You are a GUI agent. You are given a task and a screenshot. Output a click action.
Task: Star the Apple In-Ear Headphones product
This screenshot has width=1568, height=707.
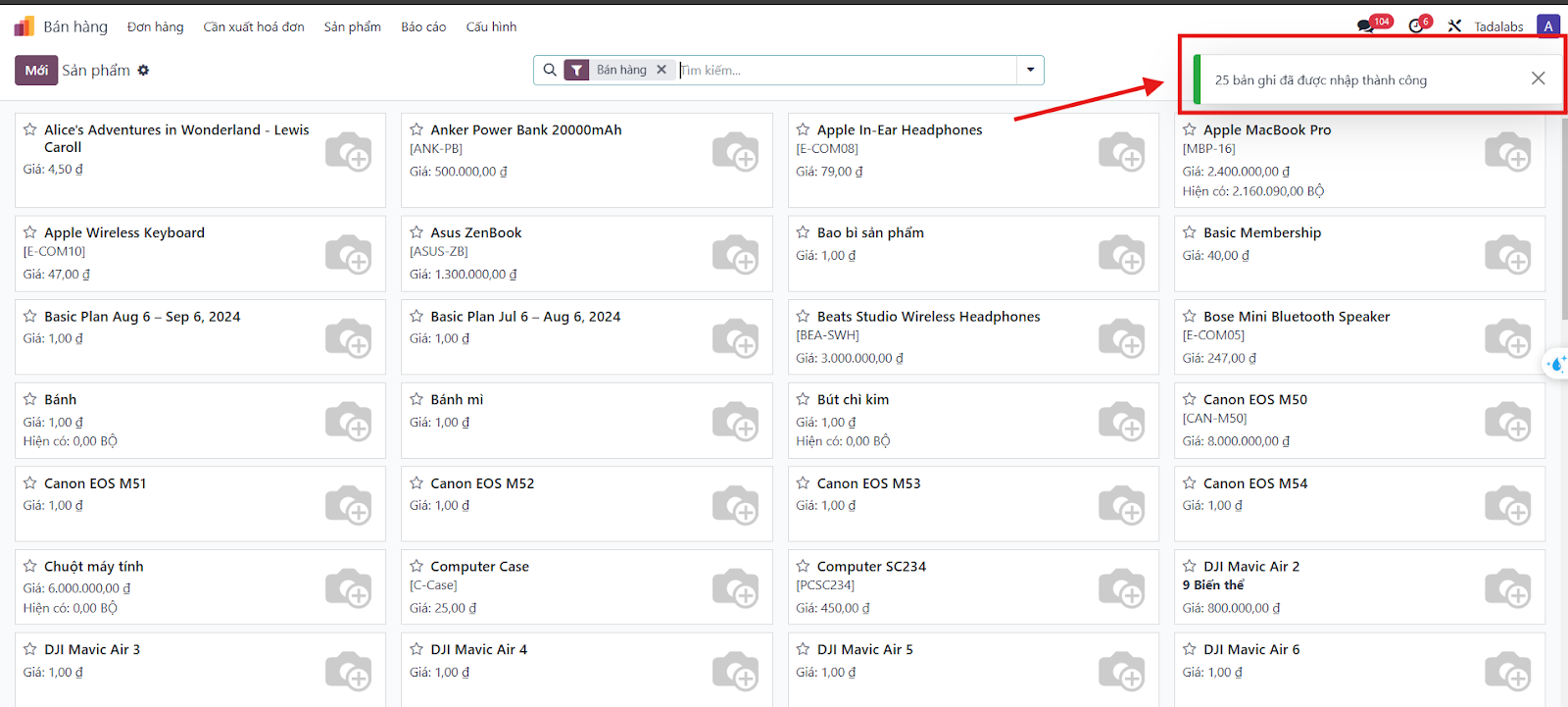tap(803, 129)
